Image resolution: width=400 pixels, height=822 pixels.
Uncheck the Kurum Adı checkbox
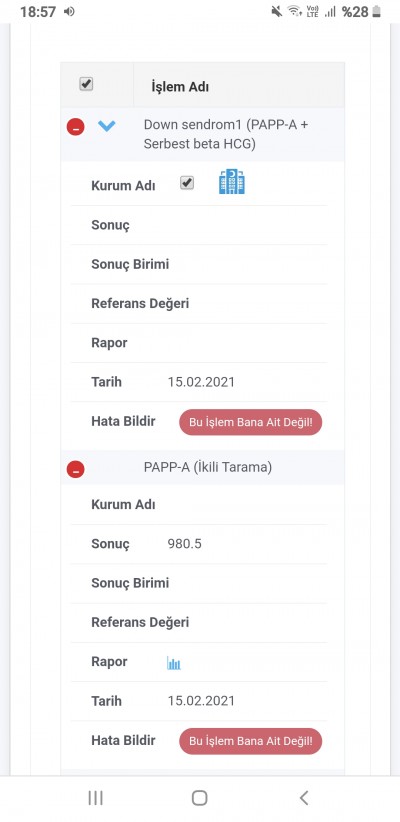coord(187,182)
